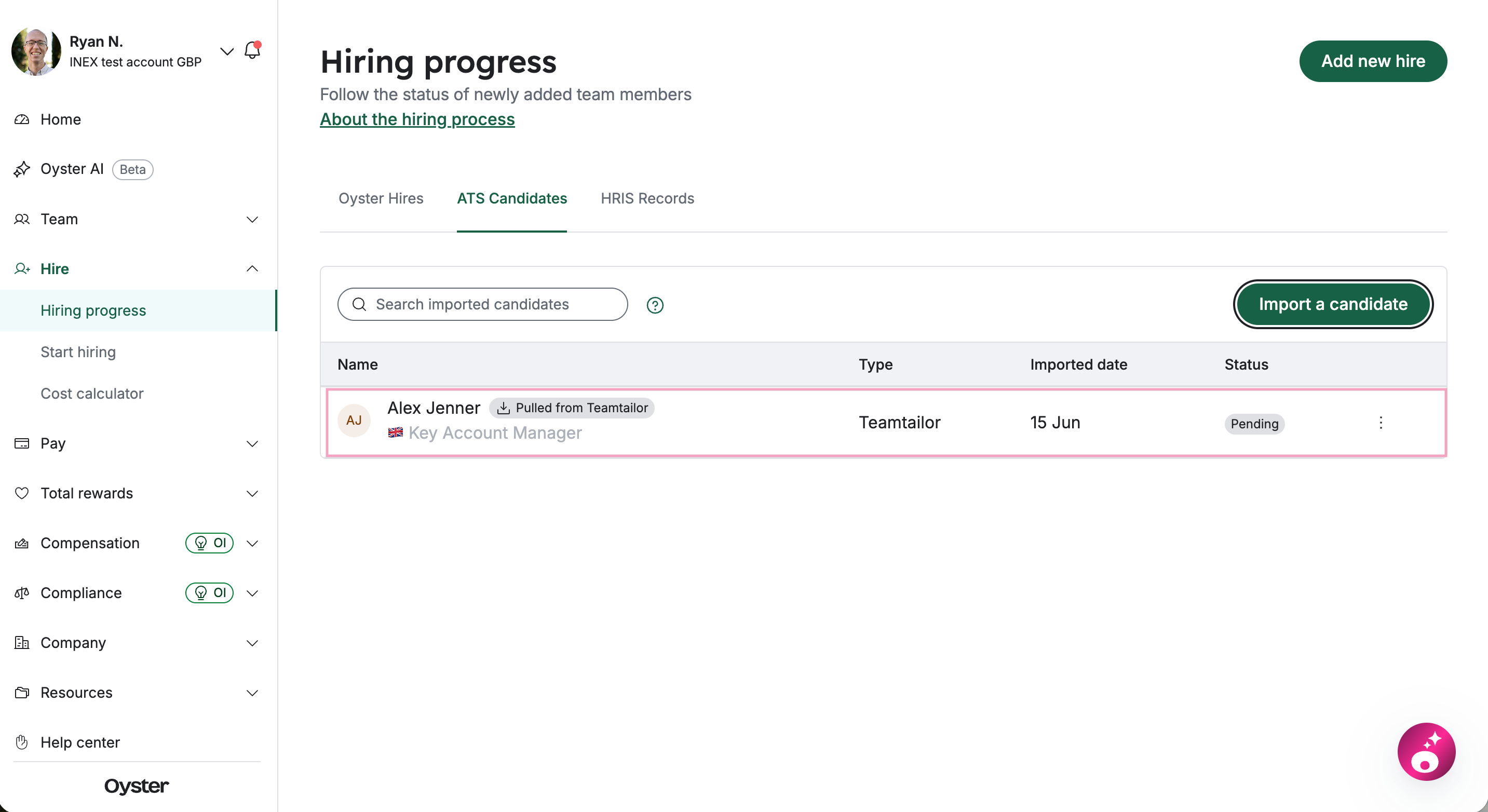The height and width of the screenshot is (812, 1488).
Task: Go to Start hiring
Action: (78, 351)
